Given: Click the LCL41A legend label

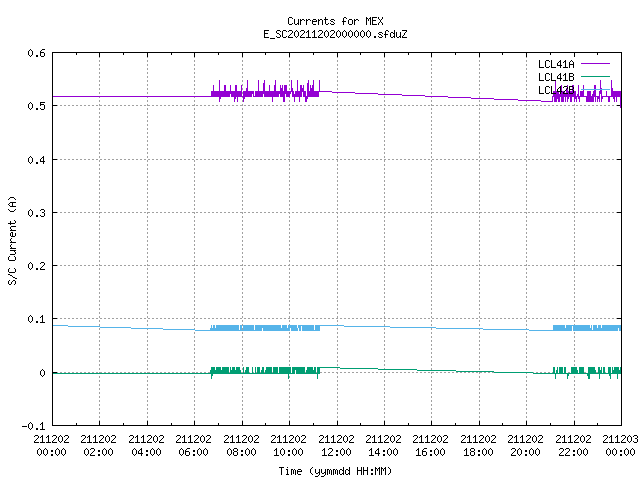Looking at the screenshot, I should click(x=556, y=64).
